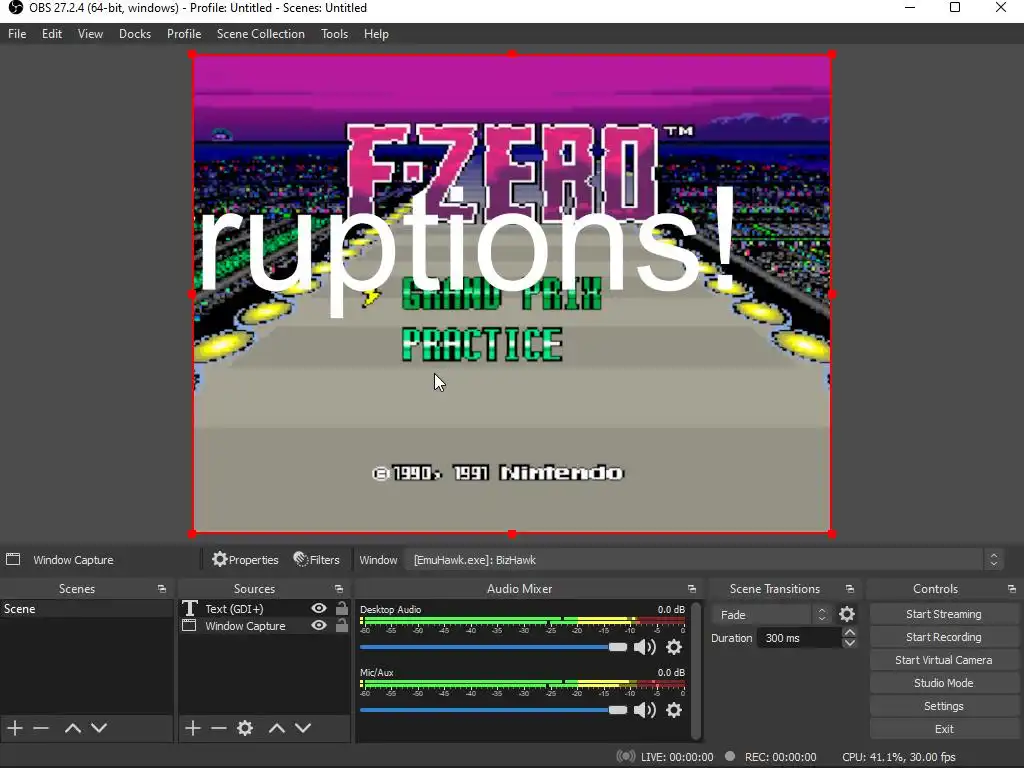Viewport: 1024px width, 768px height.
Task: Move scene down in Scenes list
Action: pos(99,728)
